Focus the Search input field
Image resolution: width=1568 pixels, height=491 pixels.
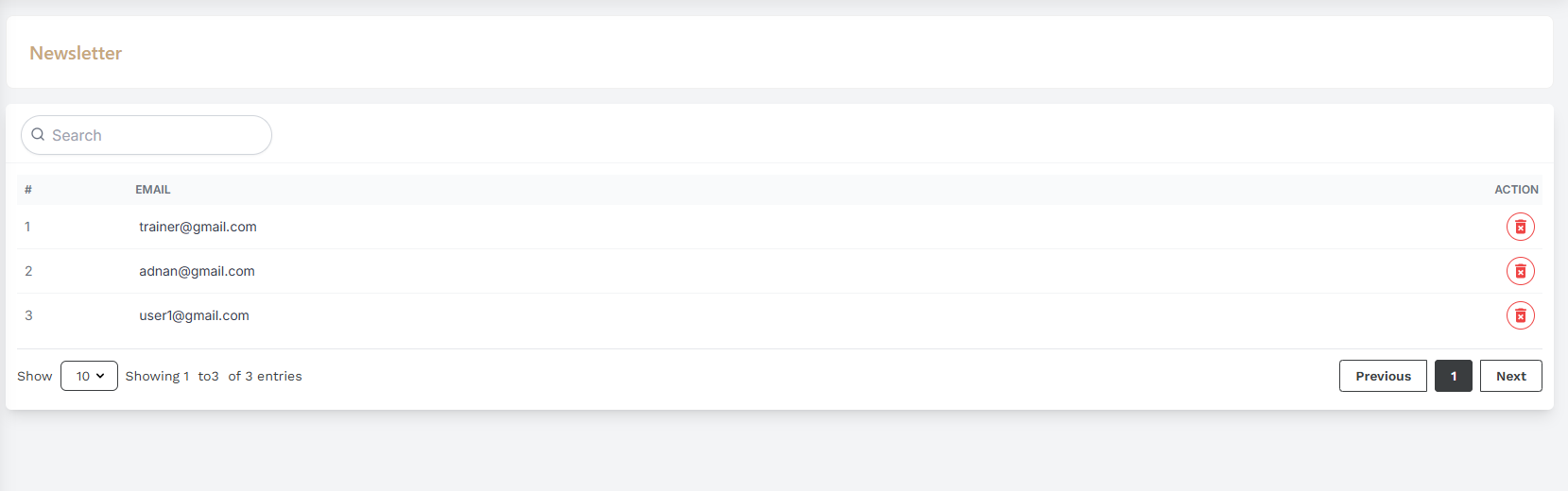point(146,135)
